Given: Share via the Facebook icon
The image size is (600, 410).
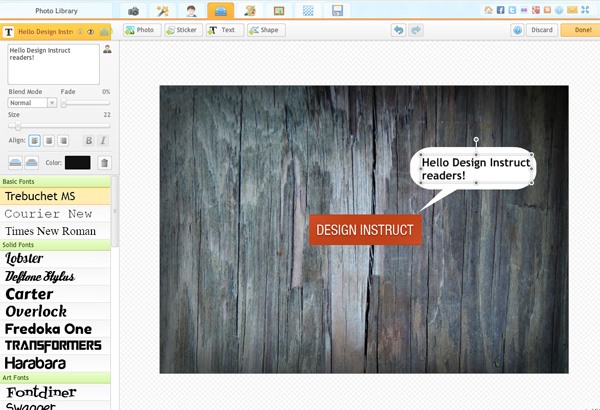Looking at the screenshot, I should point(501,10).
